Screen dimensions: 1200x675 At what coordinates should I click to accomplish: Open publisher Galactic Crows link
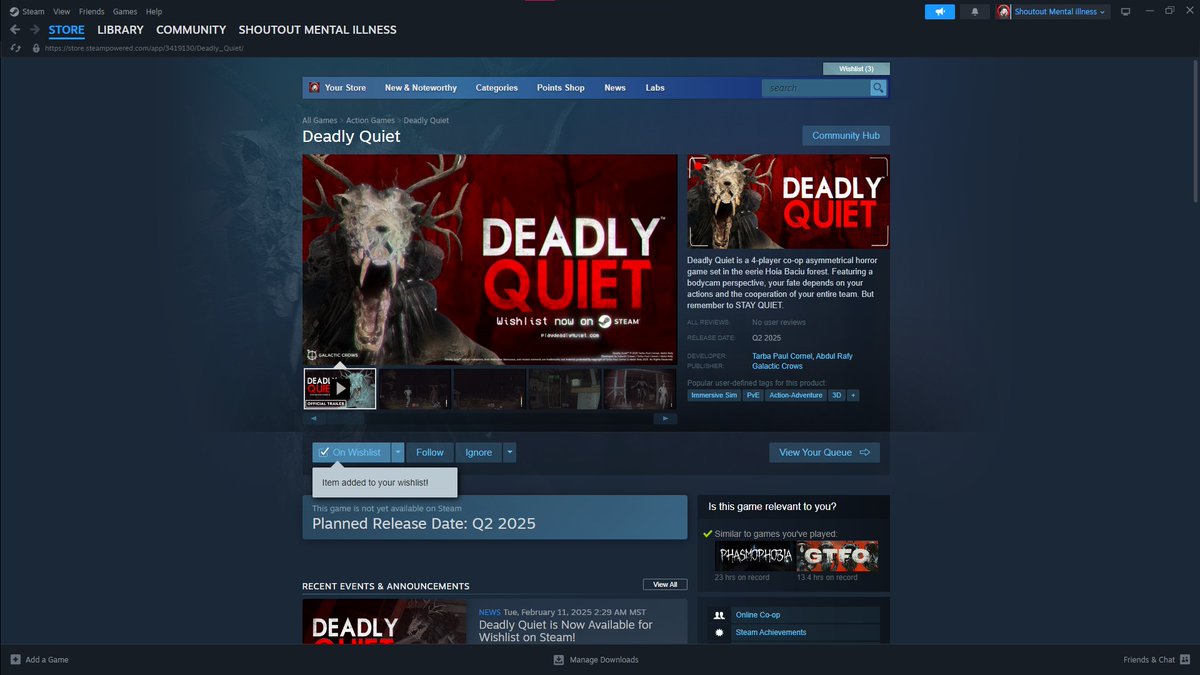point(777,366)
